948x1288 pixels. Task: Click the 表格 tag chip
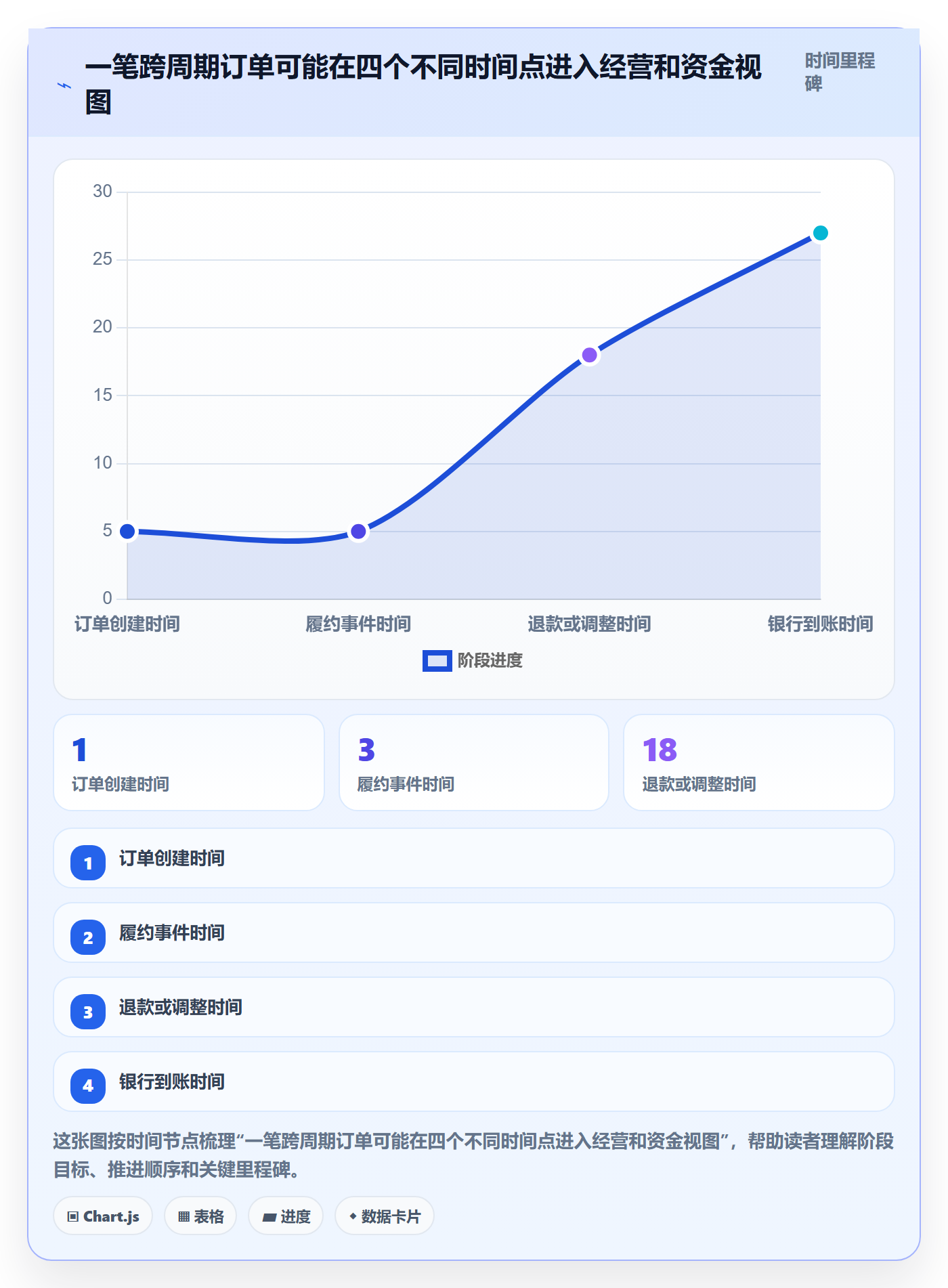coord(200,1216)
